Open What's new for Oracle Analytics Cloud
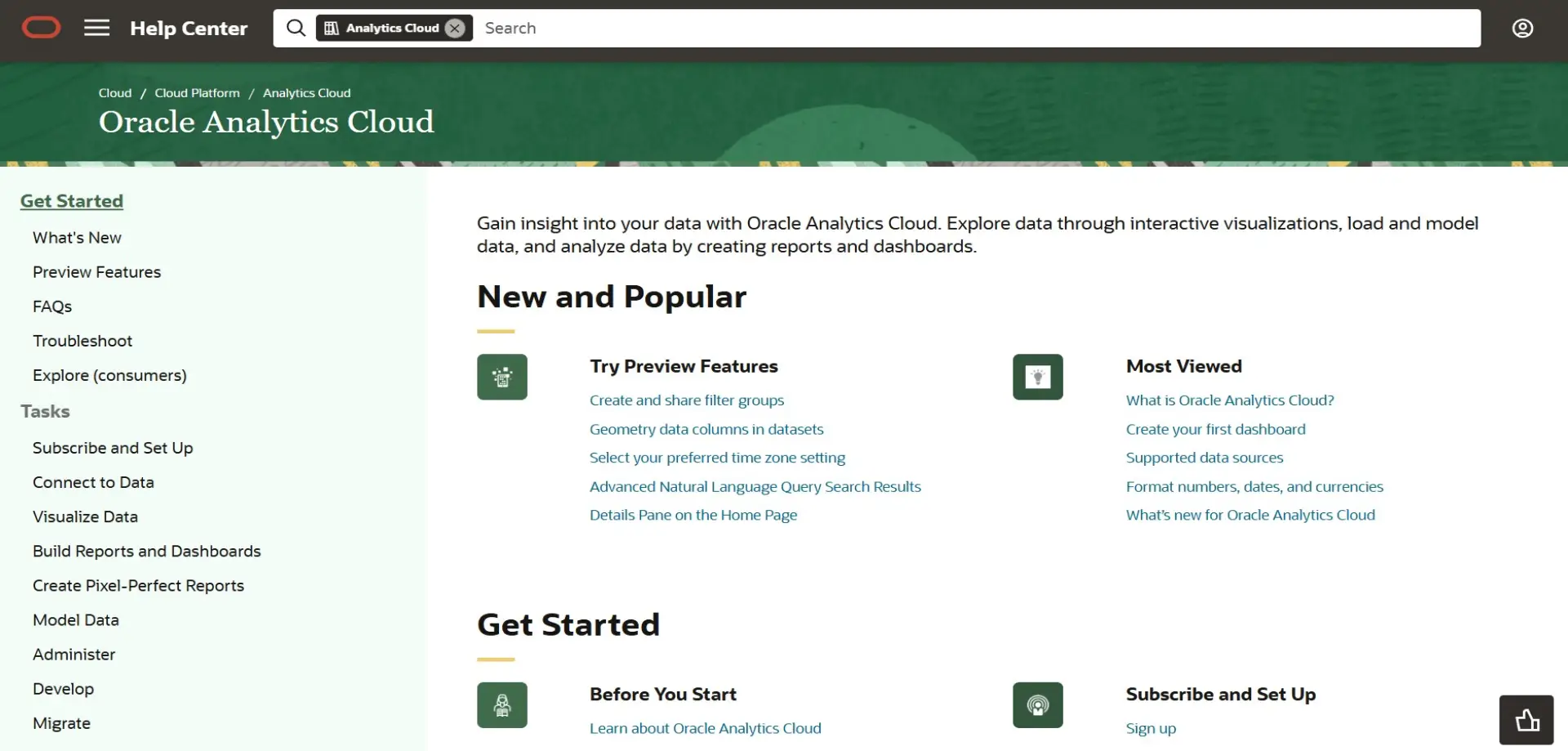Image resolution: width=1568 pixels, height=751 pixels. point(1250,515)
